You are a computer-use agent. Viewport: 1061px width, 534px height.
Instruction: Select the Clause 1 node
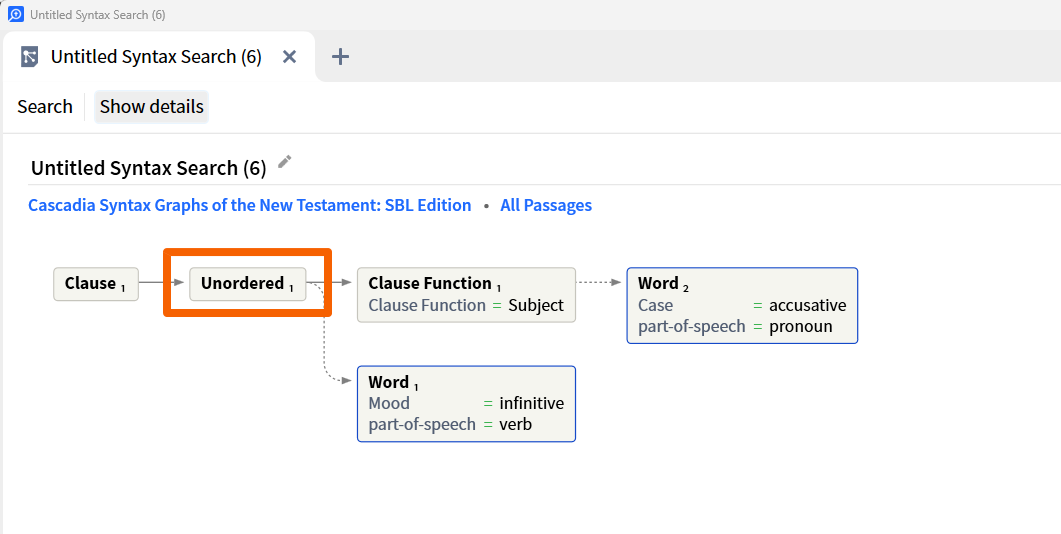point(95,284)
